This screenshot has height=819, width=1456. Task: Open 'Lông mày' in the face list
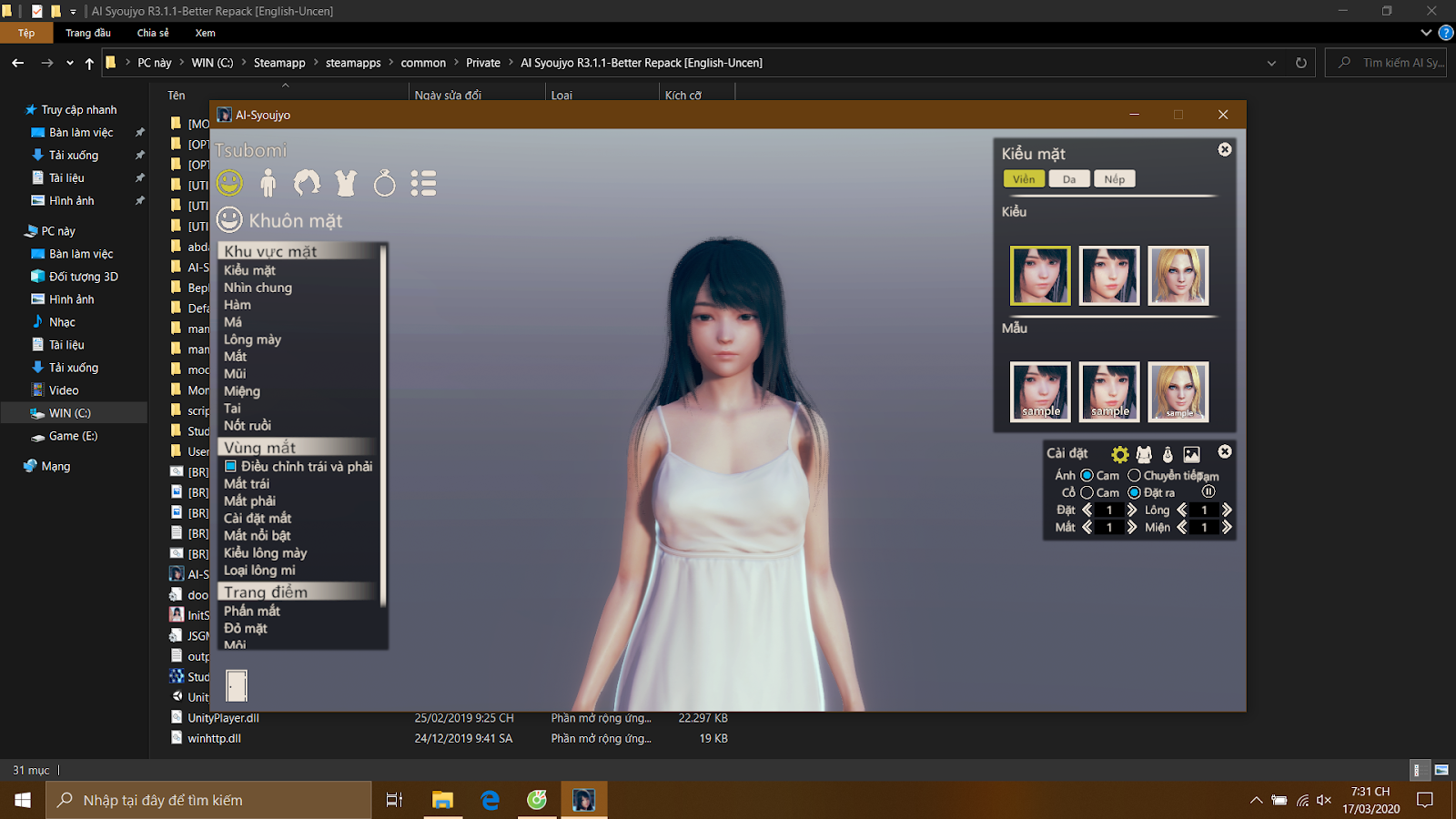252,339
